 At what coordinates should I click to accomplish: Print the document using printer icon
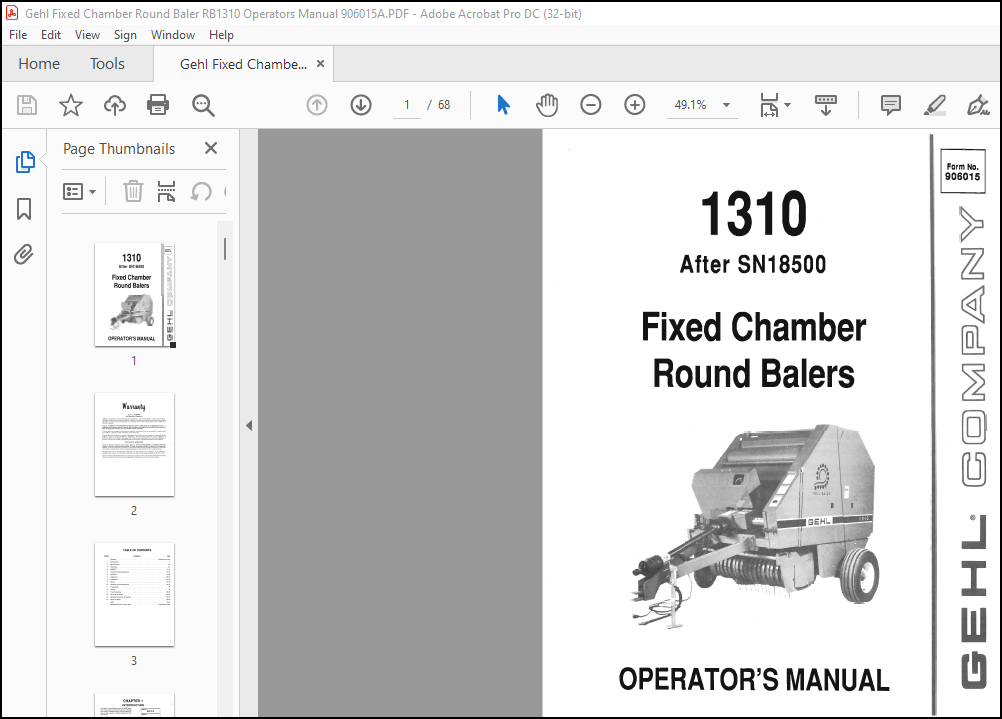(158, 105)
